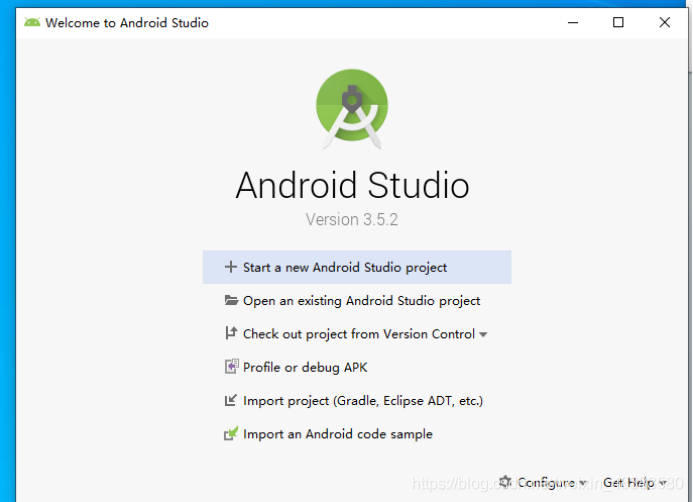Click the Profile or debug APK icon
The image size is (693, 502).
231,366
